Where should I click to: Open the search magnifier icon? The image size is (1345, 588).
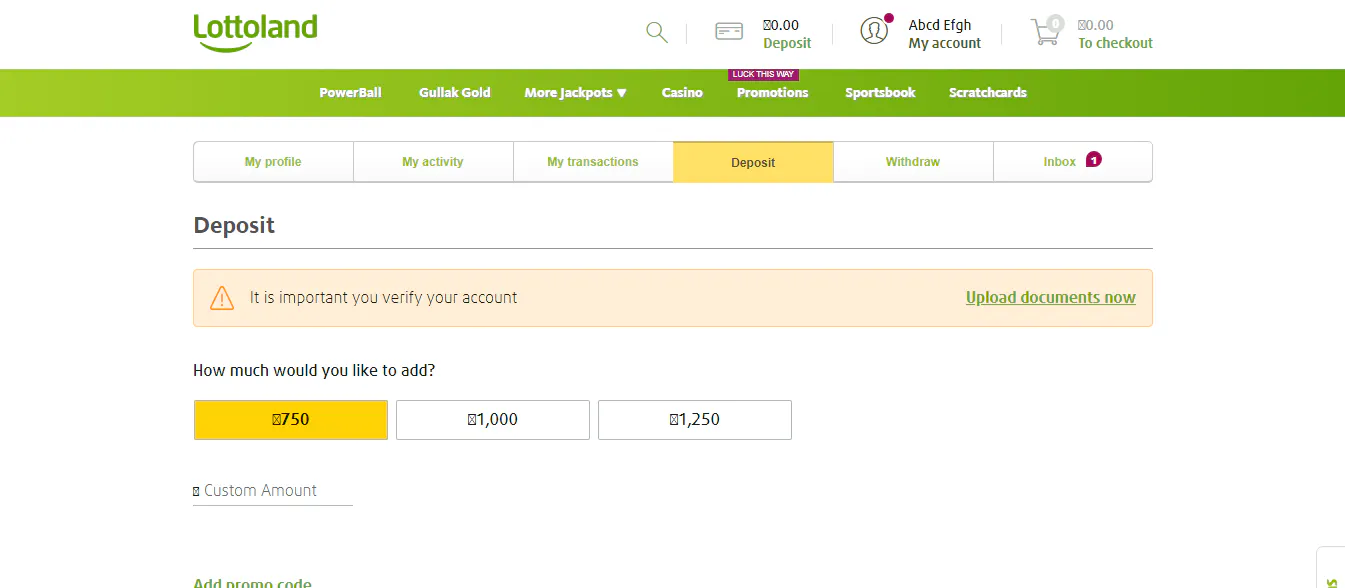click(x=656, y=32)
